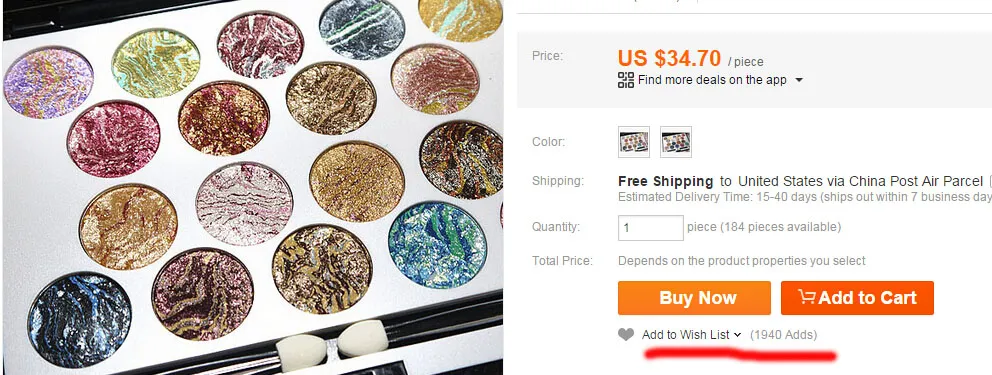
Task: Click the 1940 Adds count
Action: click(783, 335)
